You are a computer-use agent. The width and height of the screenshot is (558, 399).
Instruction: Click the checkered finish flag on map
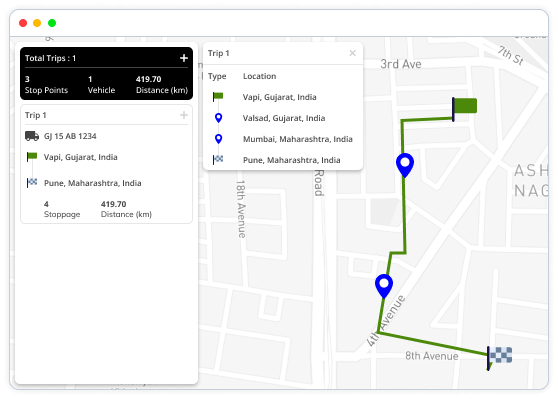pyautogui.click(x=499, y=358)
